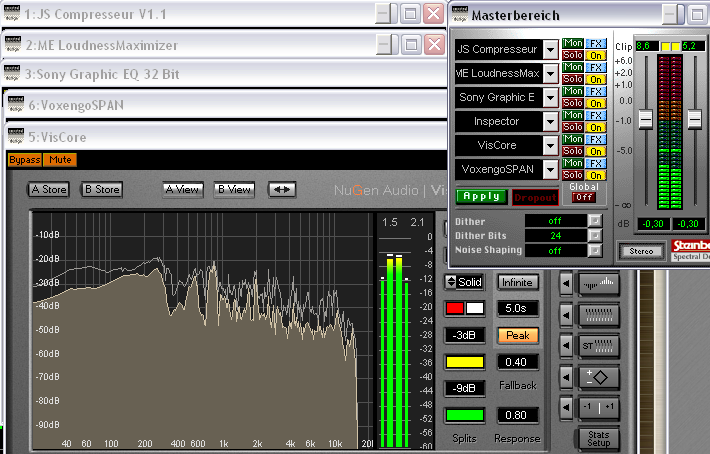Click plugin icon of 2:ME LoudnessMaximizer window

tap(13, 44)
